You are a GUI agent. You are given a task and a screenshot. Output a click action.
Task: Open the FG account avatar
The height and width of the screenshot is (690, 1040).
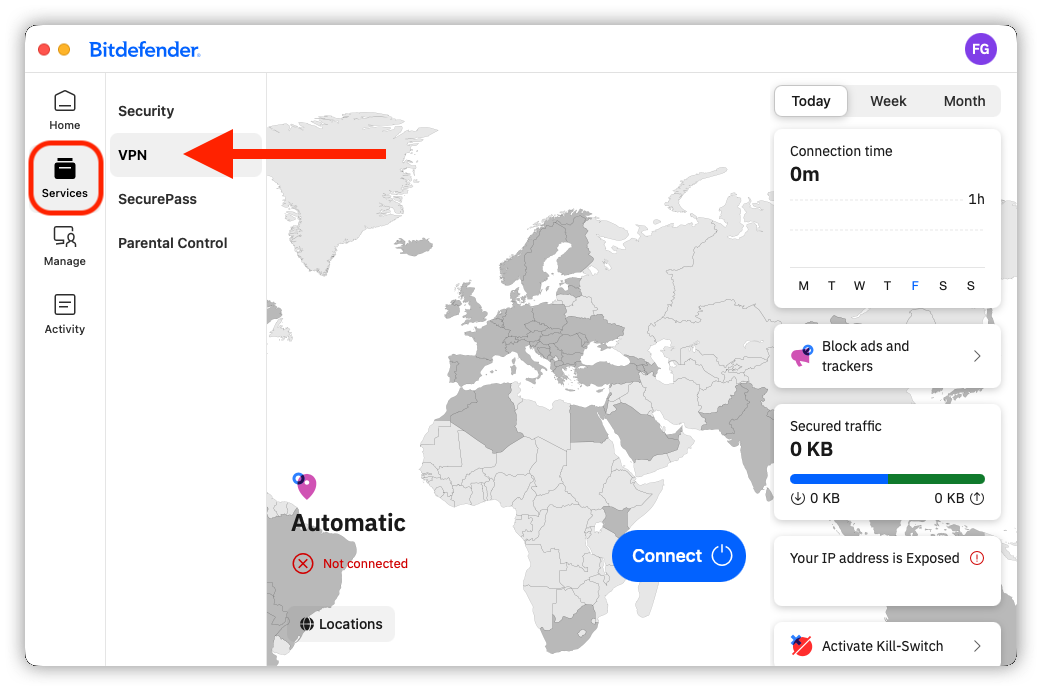980,49
